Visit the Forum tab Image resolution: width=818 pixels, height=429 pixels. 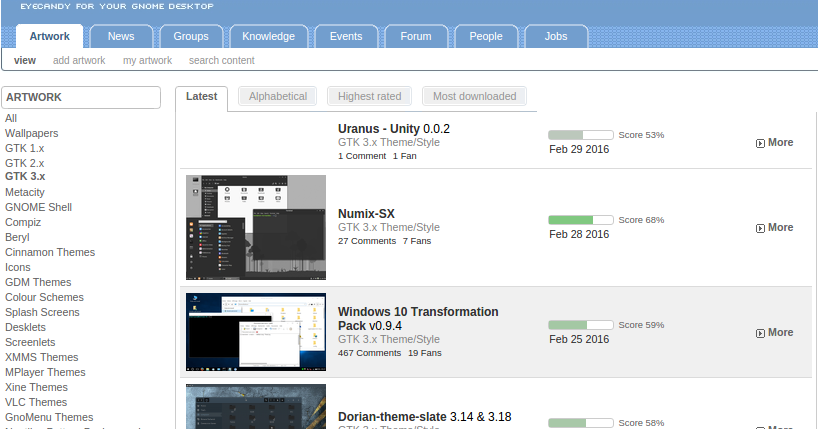(416, 37)
